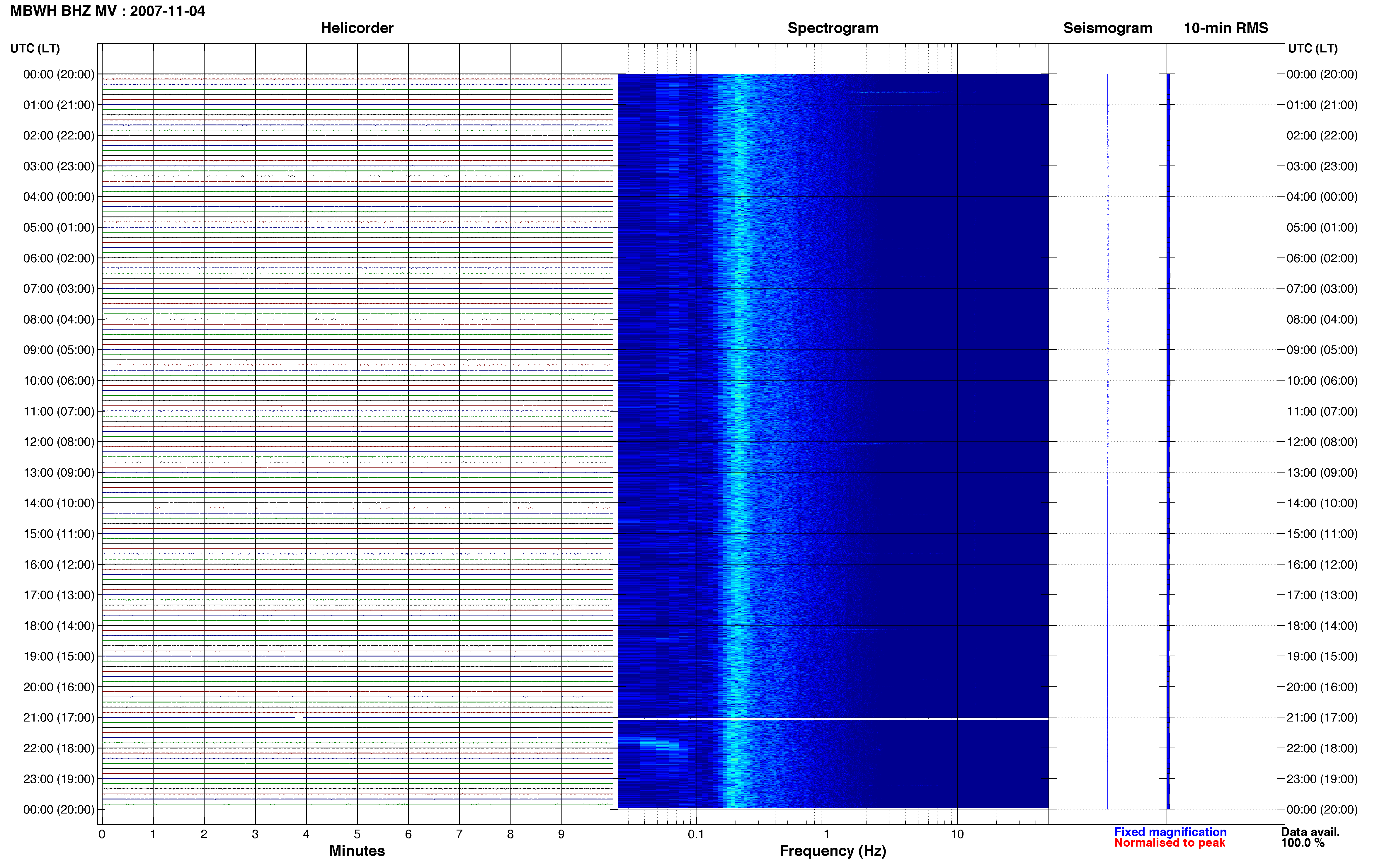Click left time label 22:00 (18:00)
Screen dimensions: 1389x868
coord(59,748)
